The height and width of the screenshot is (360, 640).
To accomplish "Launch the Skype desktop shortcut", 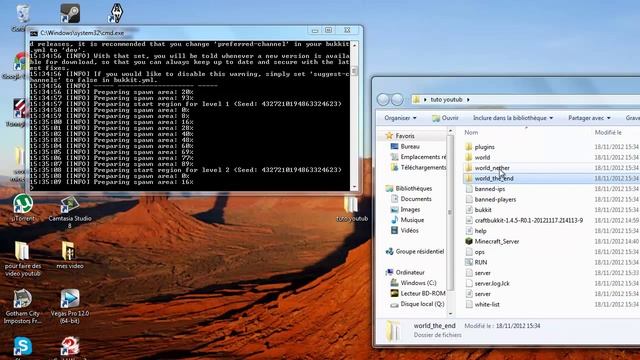I will point(23,347).
